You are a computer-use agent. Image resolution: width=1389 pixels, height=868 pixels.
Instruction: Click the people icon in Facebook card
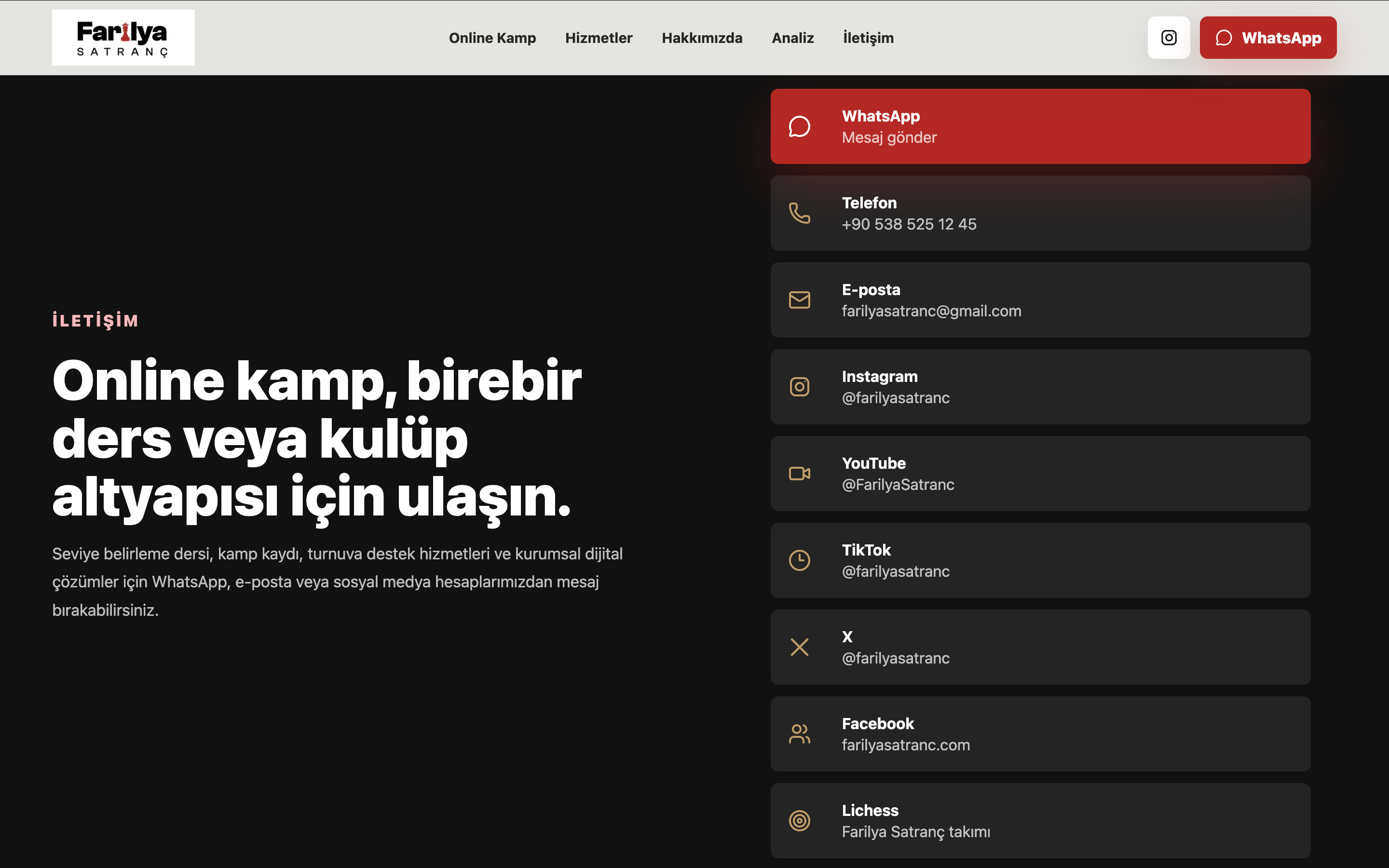click(x=800, y=733)
